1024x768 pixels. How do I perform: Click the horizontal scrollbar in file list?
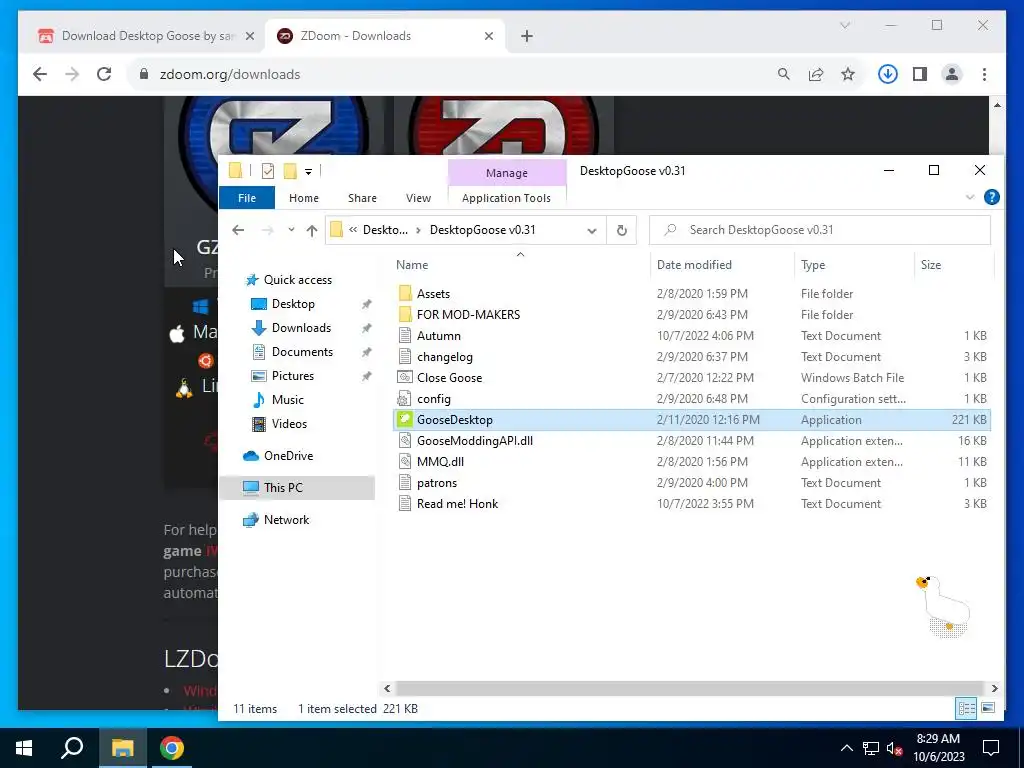click(x=690, y=688)
